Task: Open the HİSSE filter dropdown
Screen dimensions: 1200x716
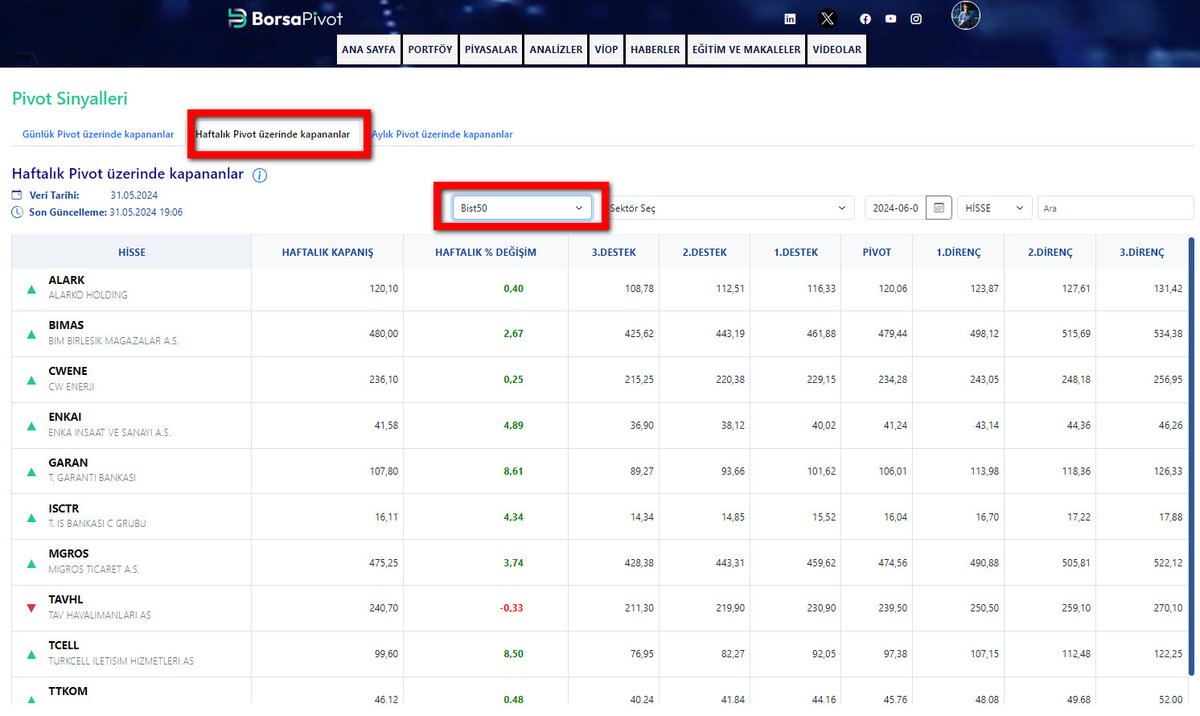Action: tap(994, 208)
